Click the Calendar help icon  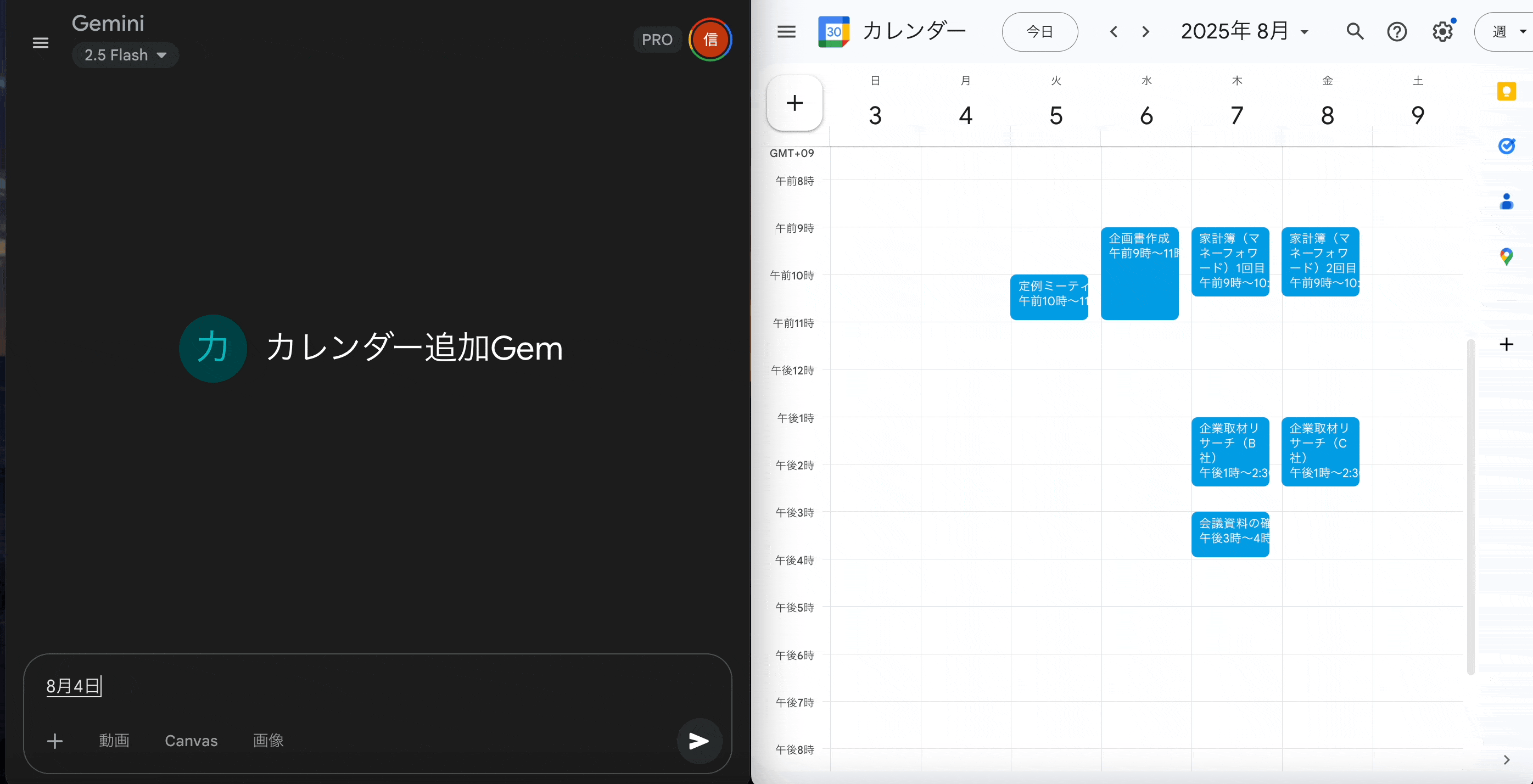pyautogui.click(x=1397, y=31)
